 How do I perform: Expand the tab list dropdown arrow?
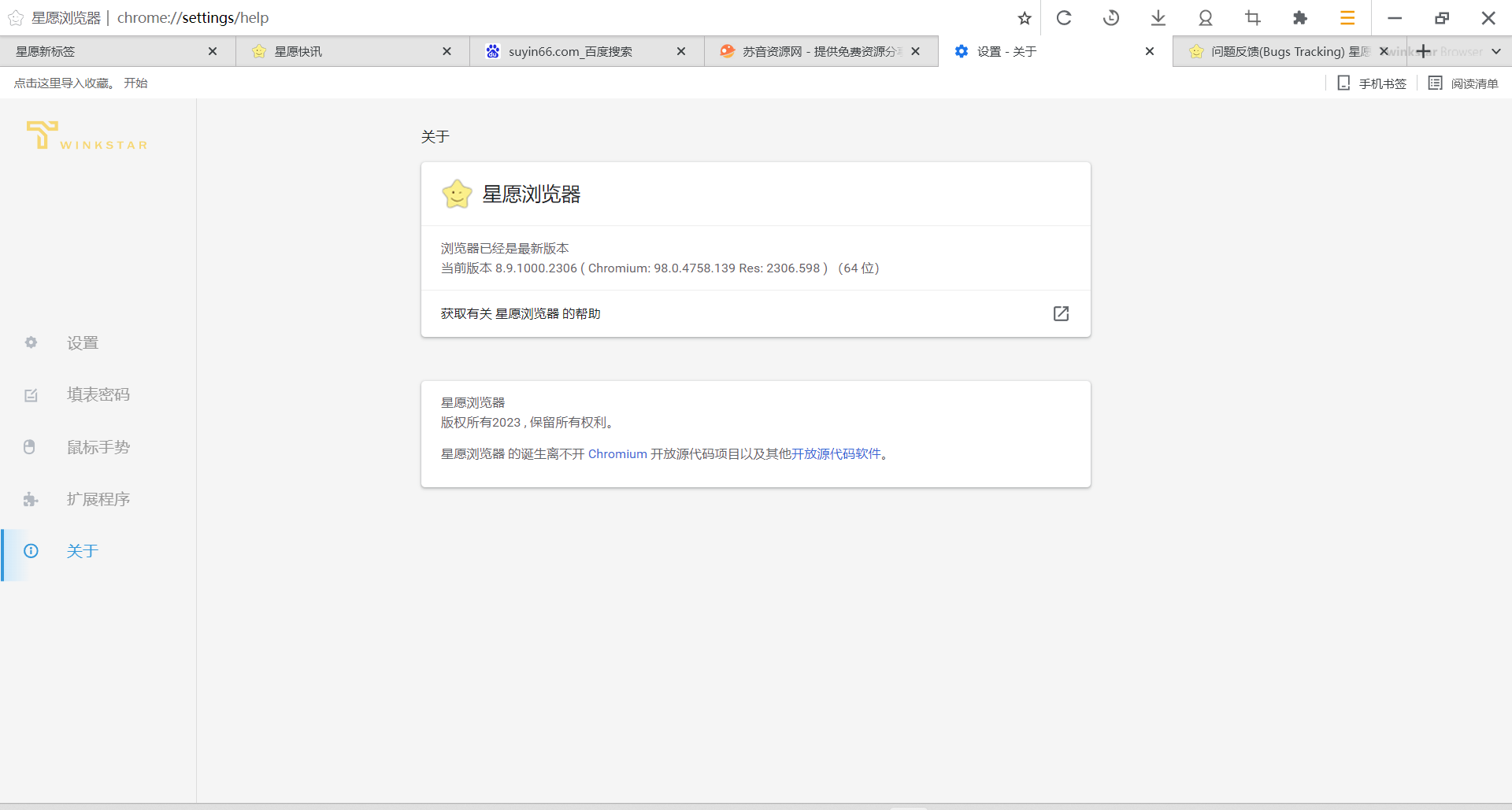(x=1497, y=51)
